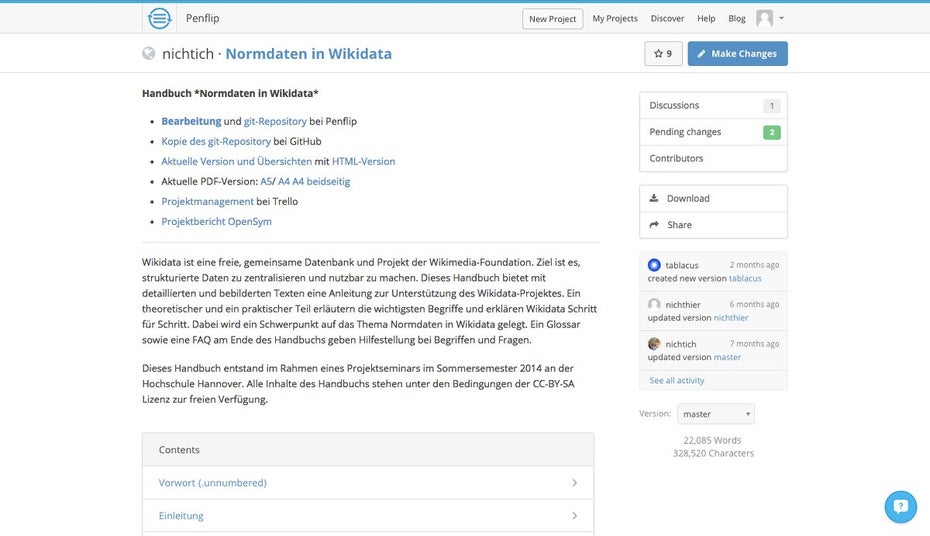The image size is (930, 536).
Task: Click the Penflip logo icon
Action: [x=159, y=18]
